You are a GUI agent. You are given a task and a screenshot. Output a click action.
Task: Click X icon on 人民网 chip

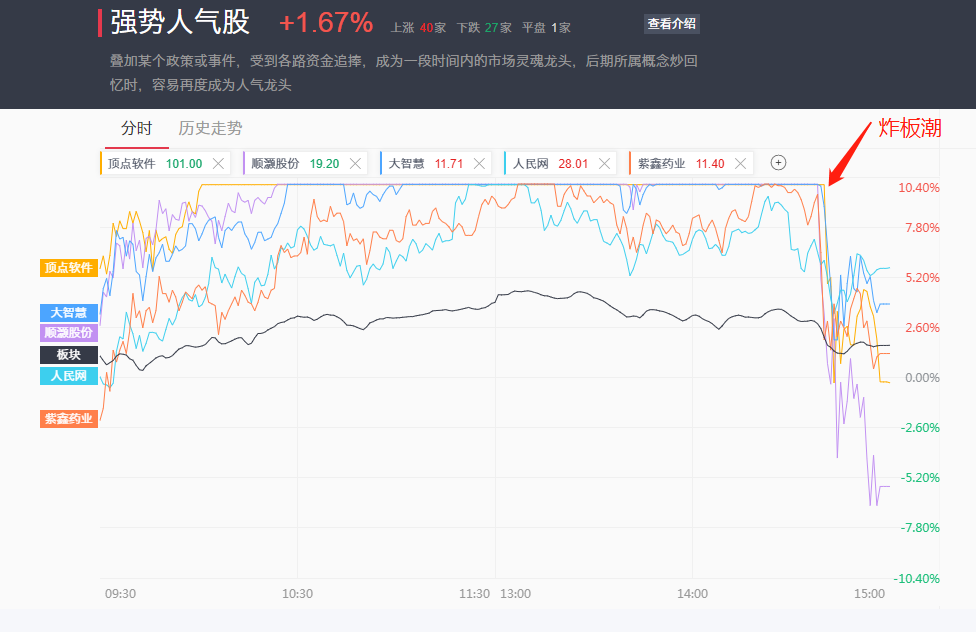[605, 163]
